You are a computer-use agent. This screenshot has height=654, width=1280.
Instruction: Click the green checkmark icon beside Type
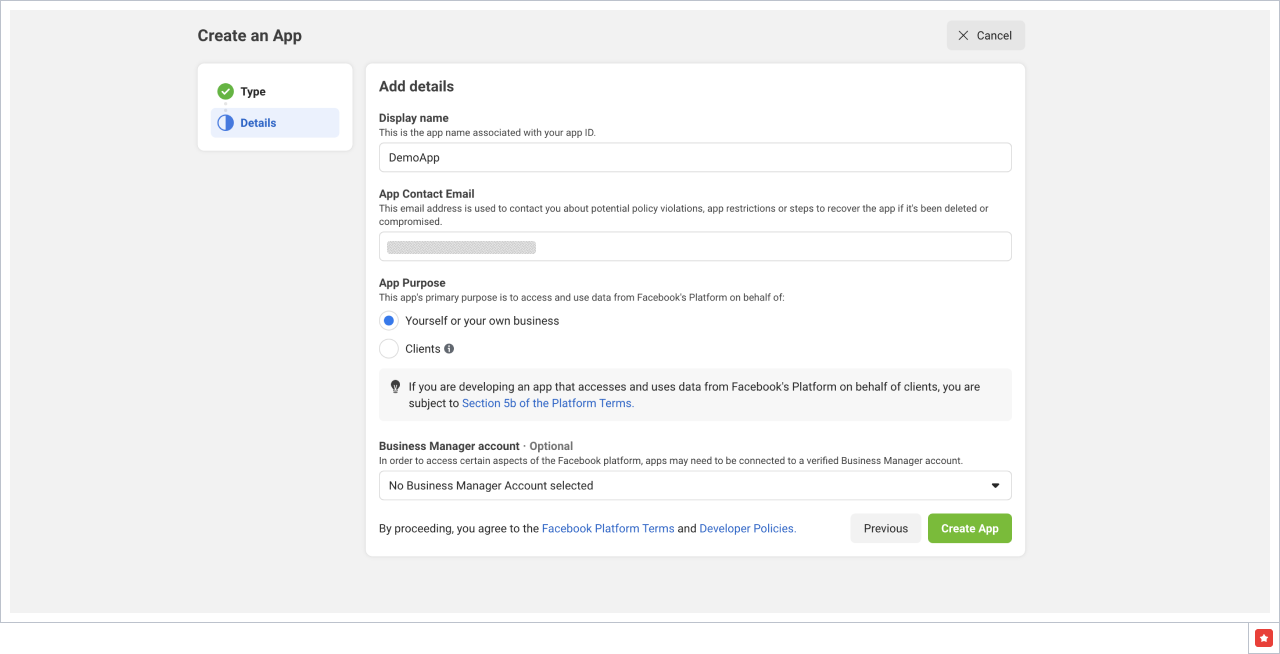(225, 91)
